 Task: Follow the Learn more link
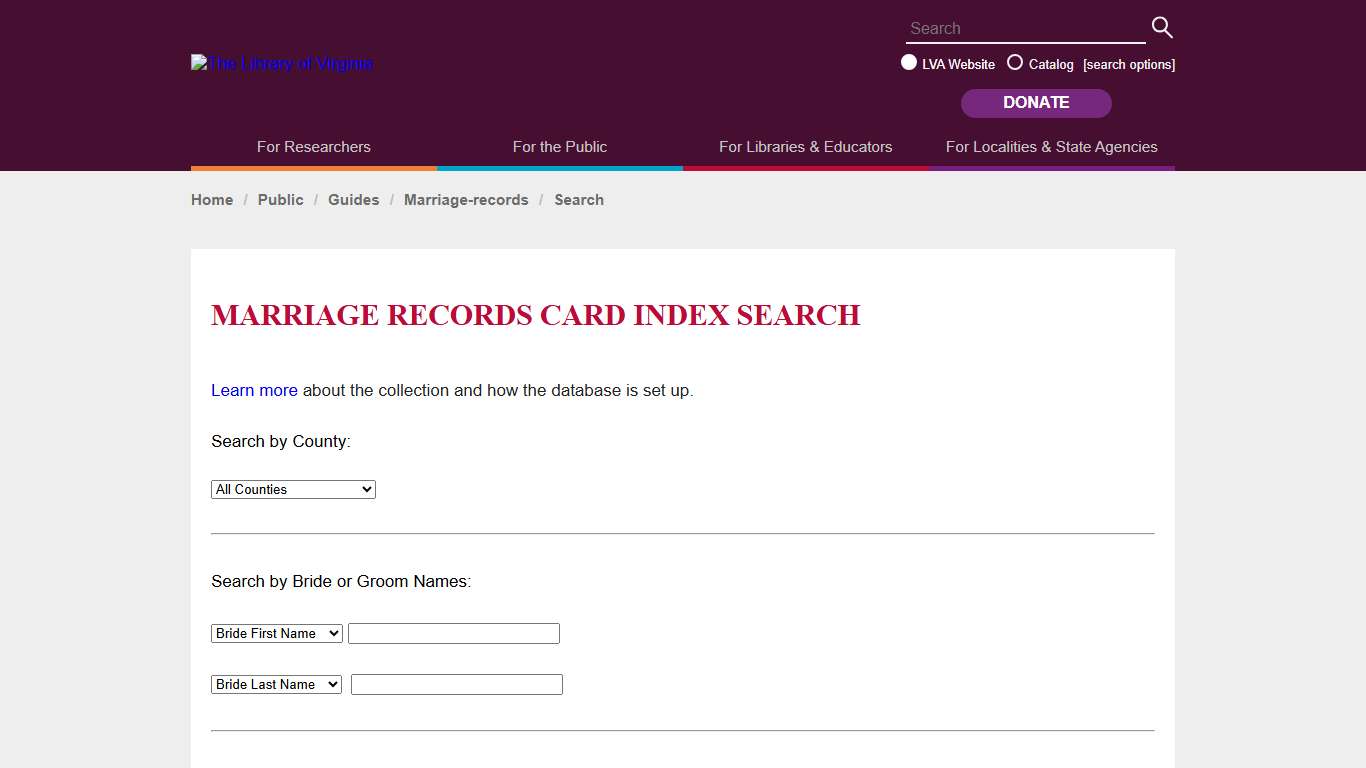pos(254,390)
